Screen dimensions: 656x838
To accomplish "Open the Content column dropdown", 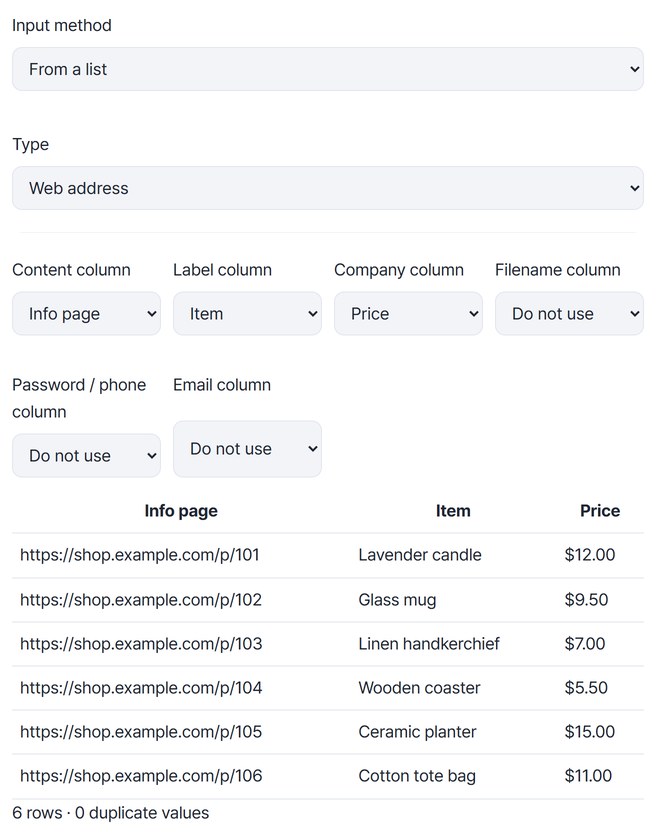I will [x=87, y=314].
